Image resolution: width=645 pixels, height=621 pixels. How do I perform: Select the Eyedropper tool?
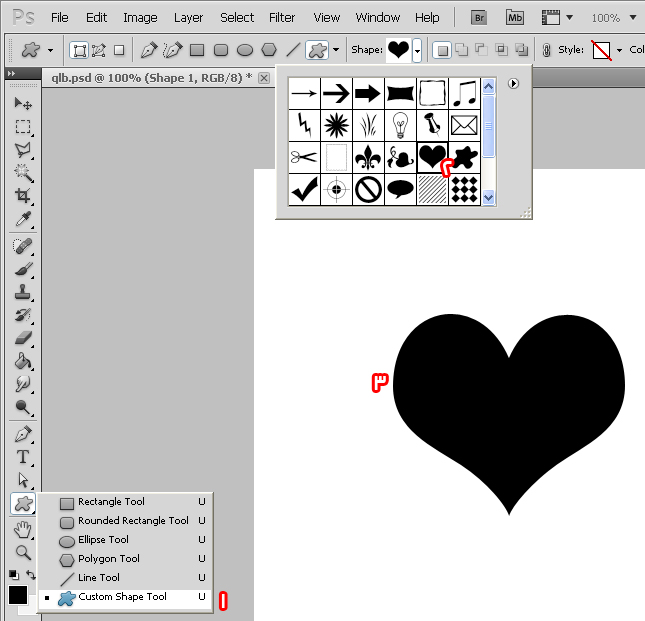click(x=22, y=220)
